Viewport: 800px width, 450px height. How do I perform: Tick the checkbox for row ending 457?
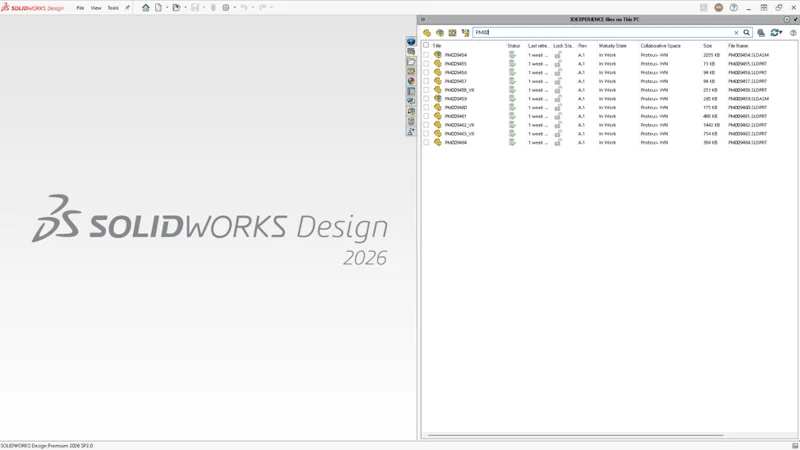[x=426, y=81]
